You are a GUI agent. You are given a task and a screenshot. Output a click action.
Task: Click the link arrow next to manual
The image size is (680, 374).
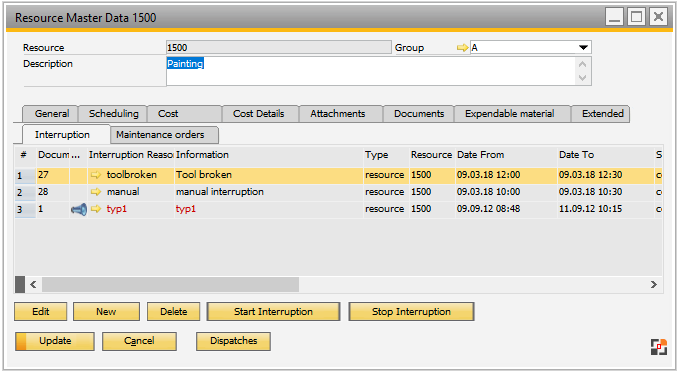point(96,192)
